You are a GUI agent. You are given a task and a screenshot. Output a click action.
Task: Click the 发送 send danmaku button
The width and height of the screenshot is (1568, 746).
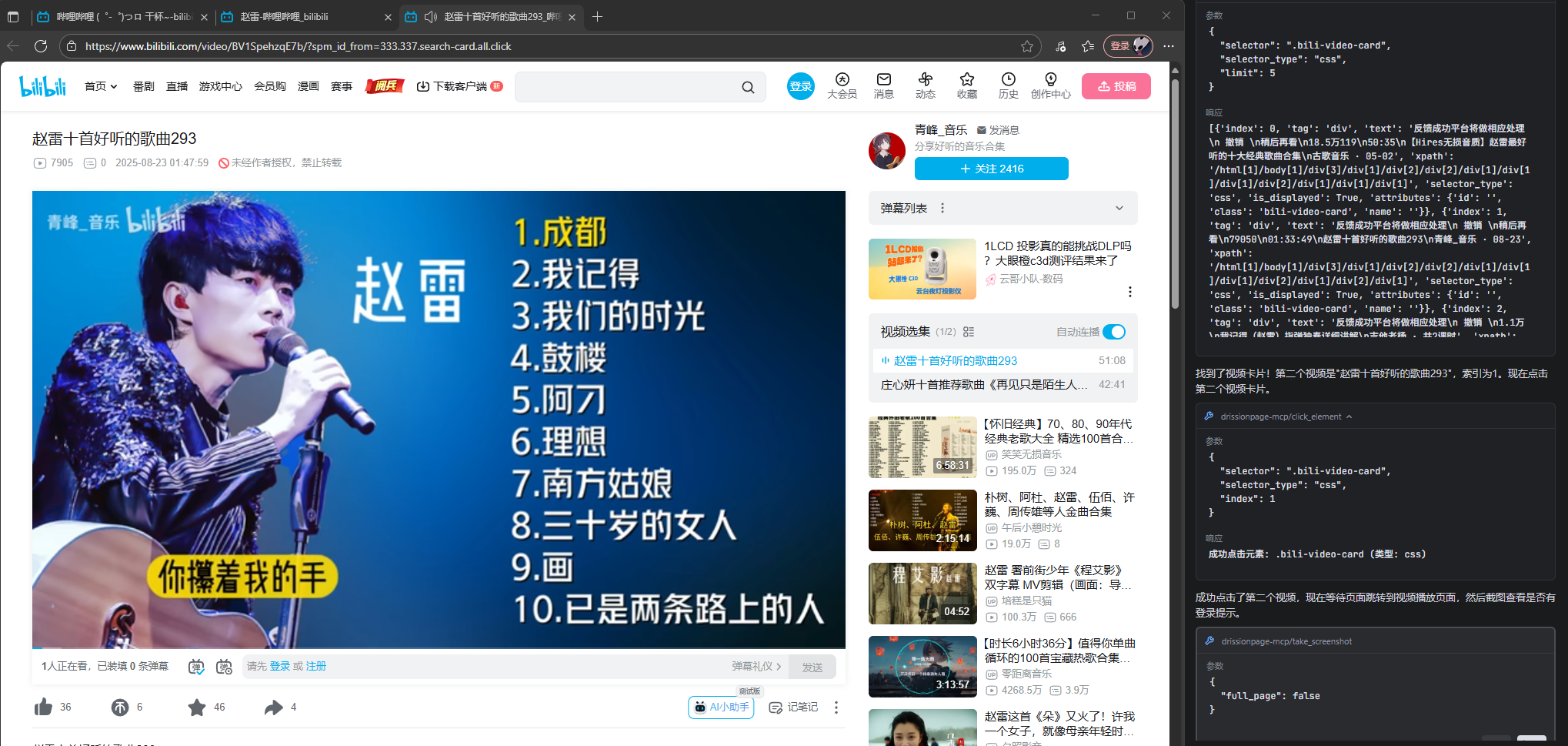tap(812, 666)
